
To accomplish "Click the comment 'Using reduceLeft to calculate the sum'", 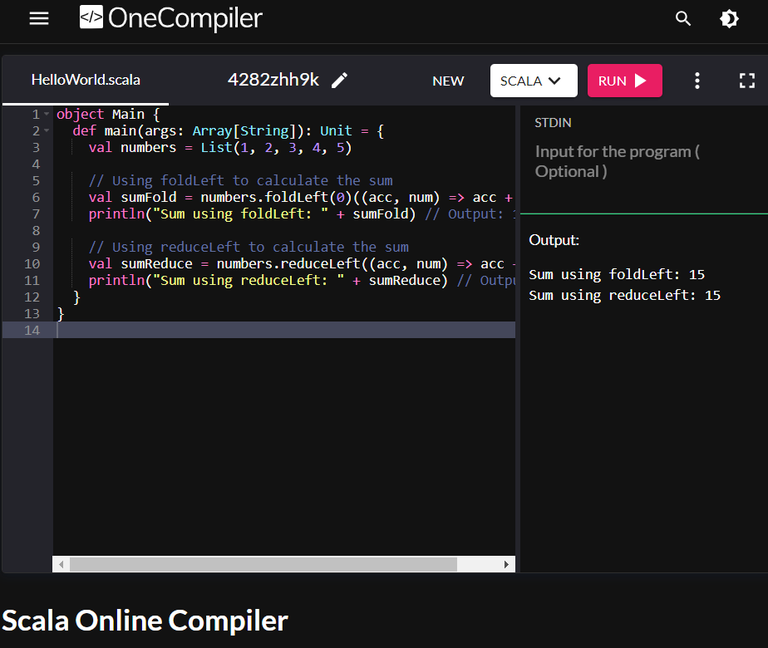I will [x=248, y=247].
